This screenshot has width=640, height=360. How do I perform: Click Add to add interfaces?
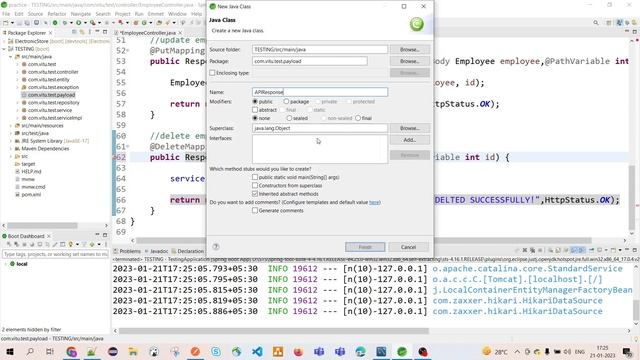[409, 140]
